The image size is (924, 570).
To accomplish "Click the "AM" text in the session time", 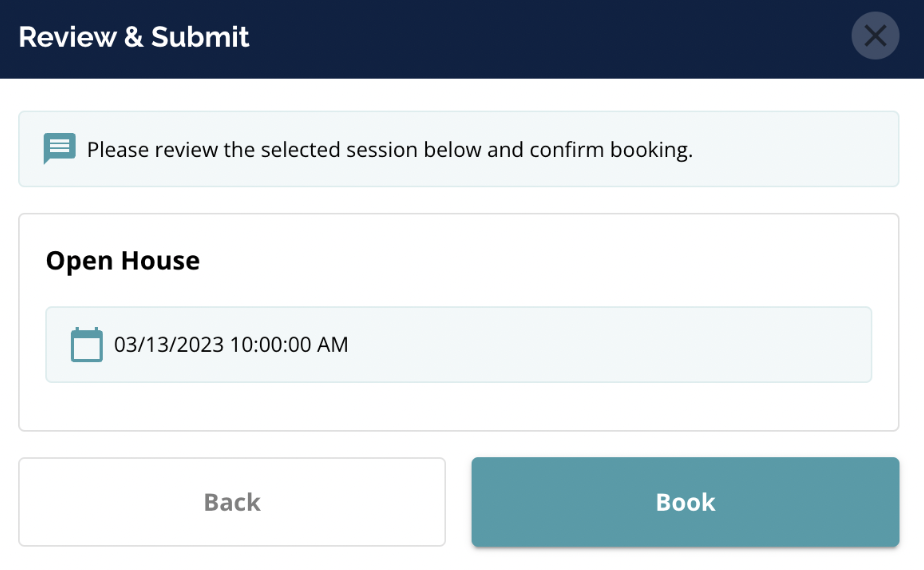I will coord(332,345).
